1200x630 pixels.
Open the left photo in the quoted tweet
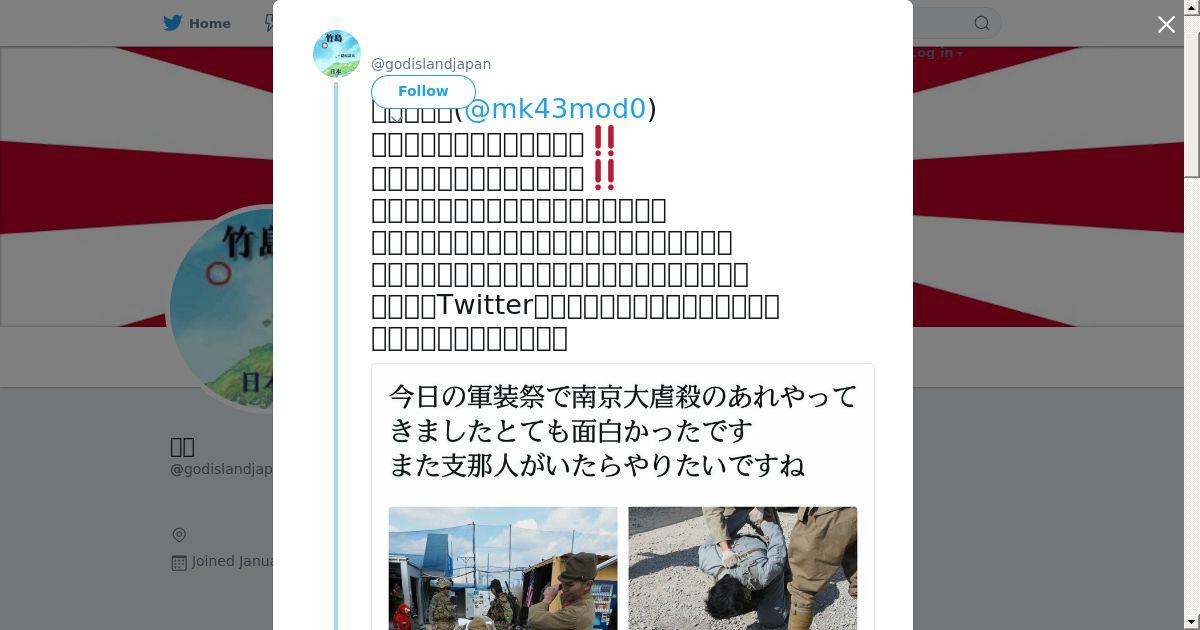coord(503,568)
